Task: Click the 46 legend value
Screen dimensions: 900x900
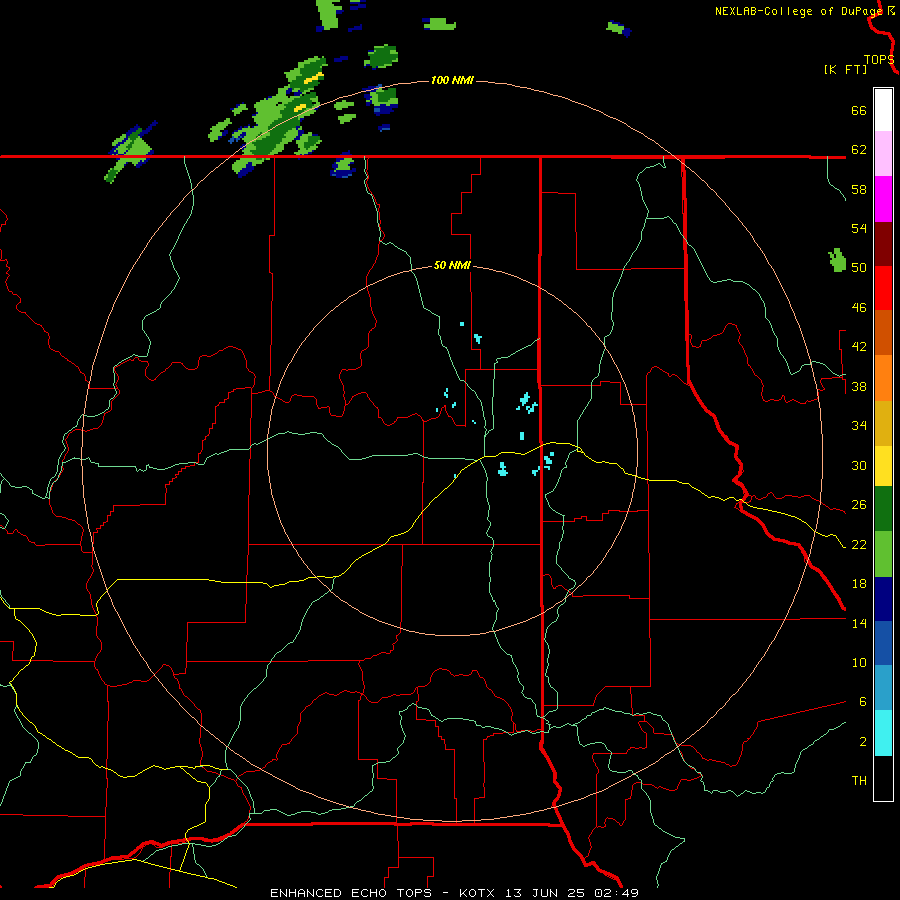Action: tap(859, 308)
